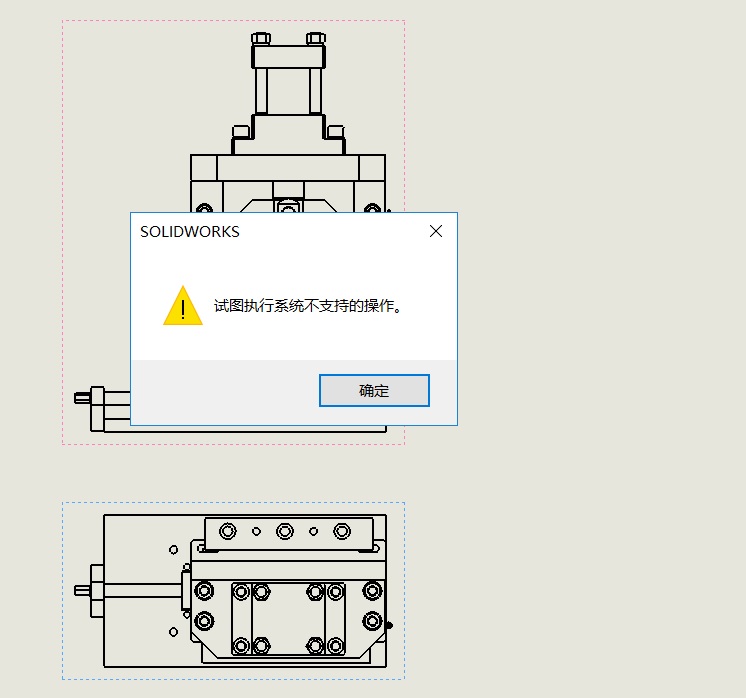This screenshot has height=698, width=746.
Task: Select the leftmost large hole in upper bar
Action: [227, 531]
